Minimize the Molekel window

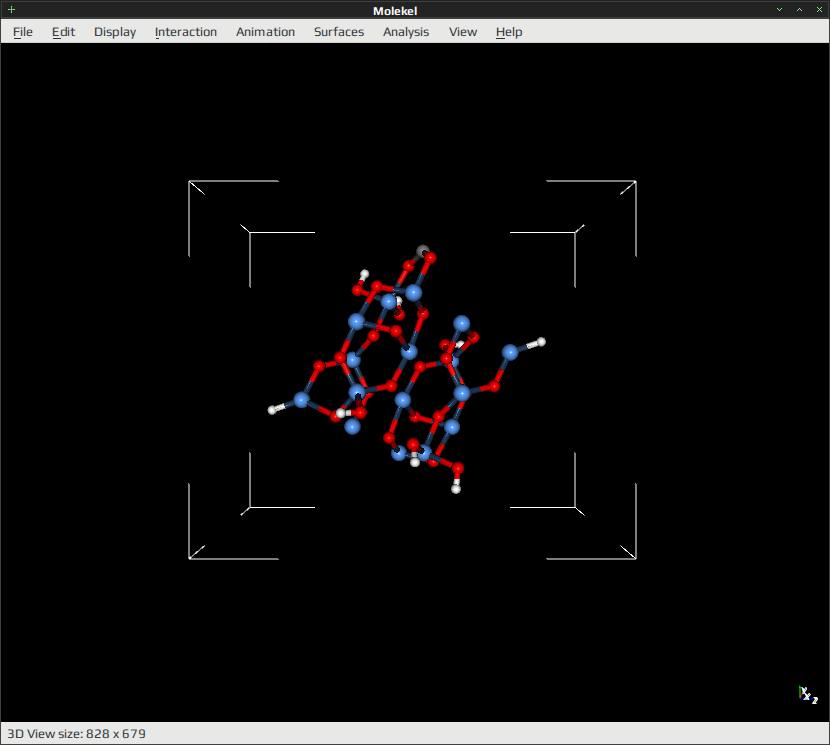(x=779, y=10)
